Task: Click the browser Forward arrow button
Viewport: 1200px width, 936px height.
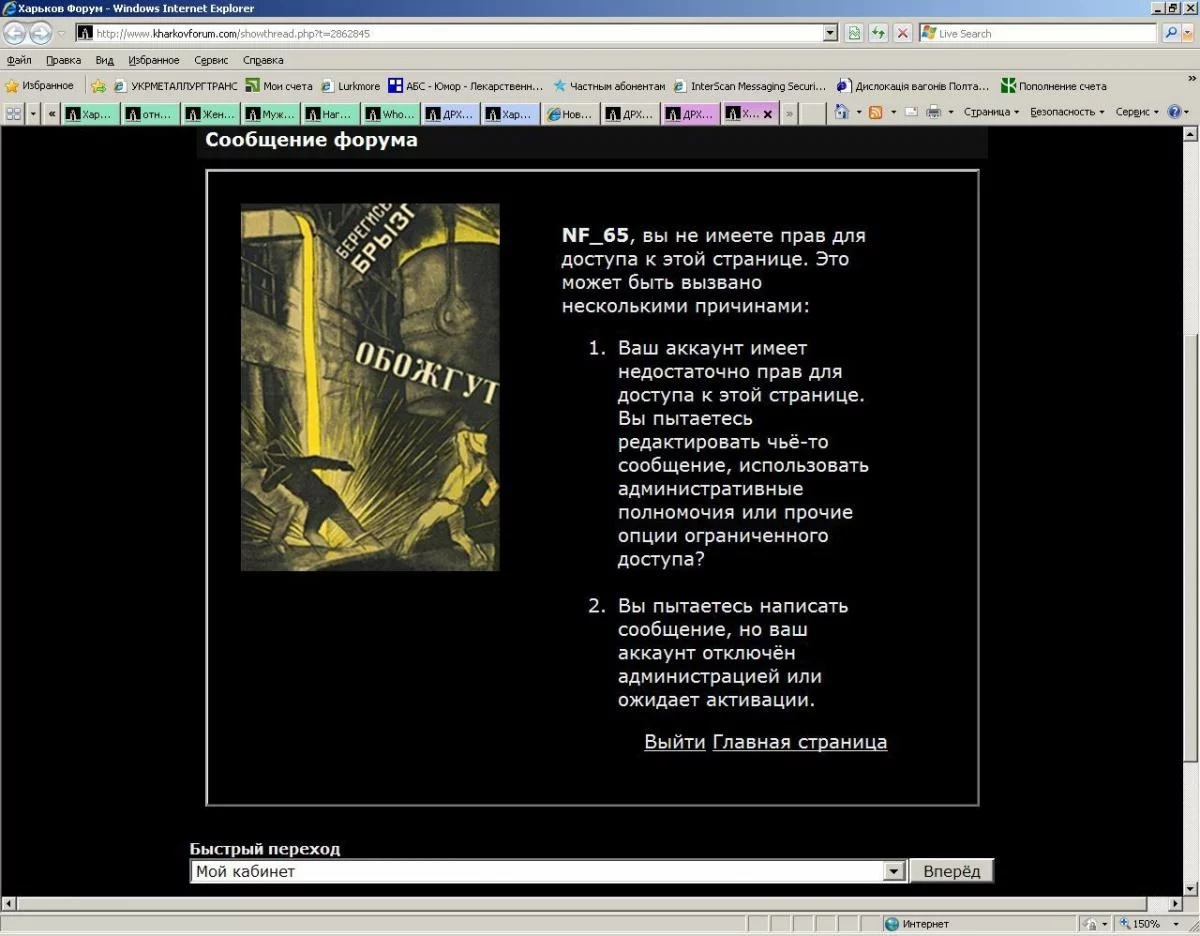Action: point(40,33)
